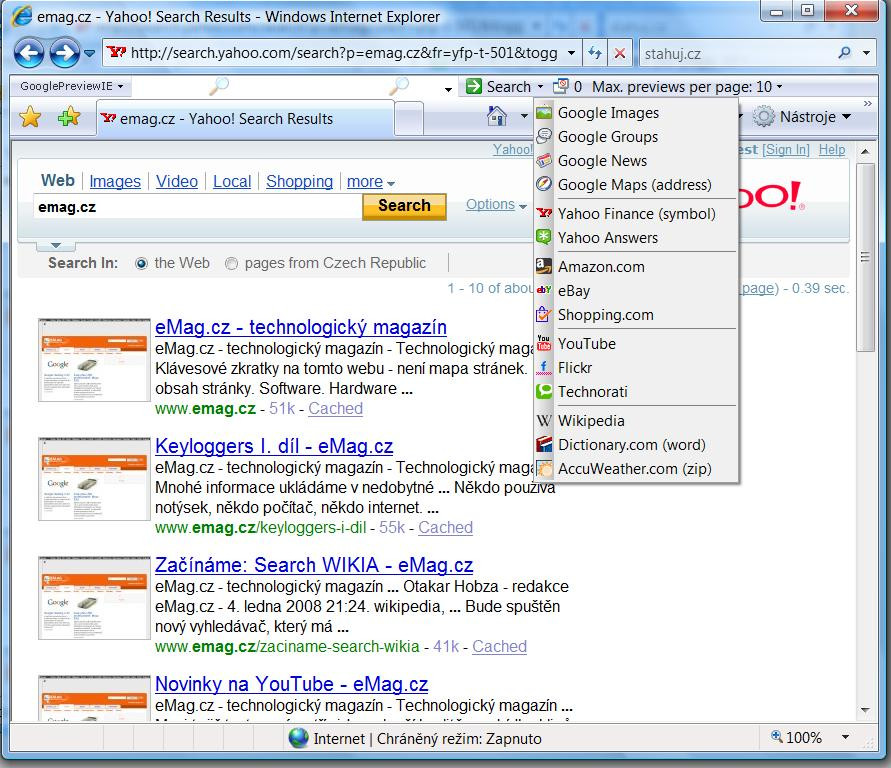Select the 'the Web' radio button

[x=141, y=264]
